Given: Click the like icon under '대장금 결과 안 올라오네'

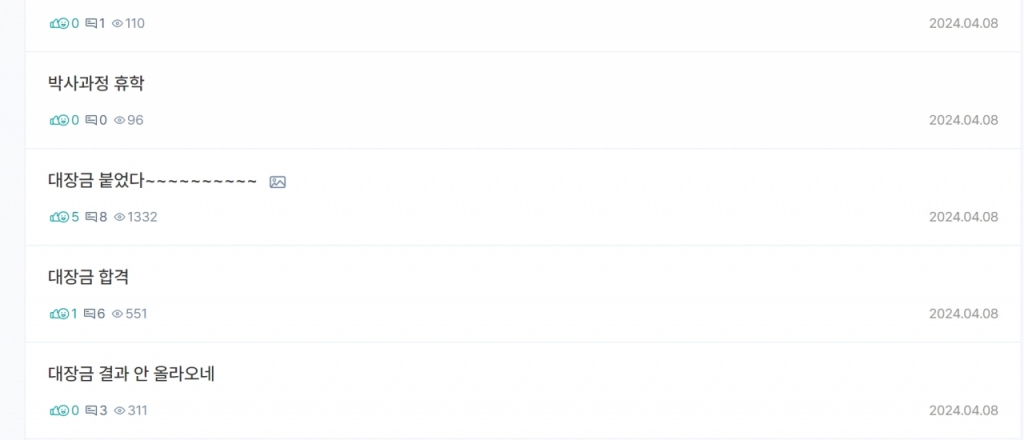Looking at the screenshot, I should point(59,411).
